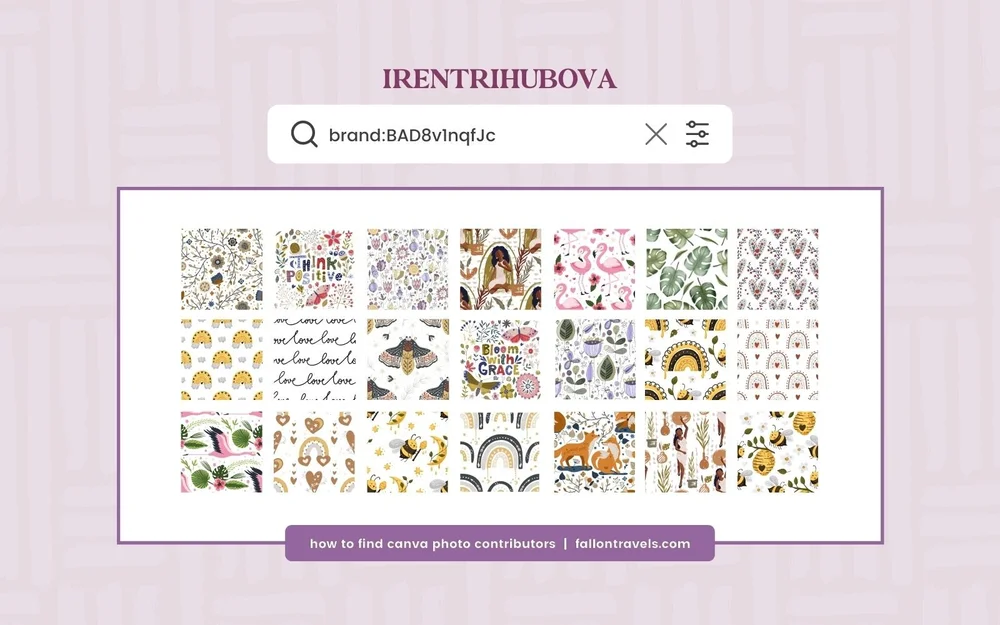1000x625 pixels.
Task: Select the brown heart rainbow thumbnail
Action: click(314, 452)
